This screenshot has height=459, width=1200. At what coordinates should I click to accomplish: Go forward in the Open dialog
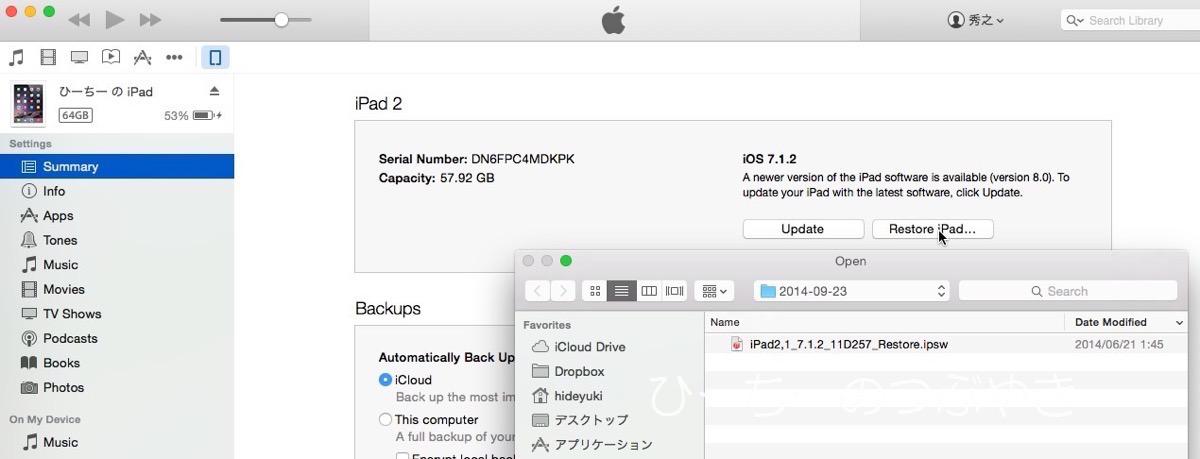tap(563, 291)
